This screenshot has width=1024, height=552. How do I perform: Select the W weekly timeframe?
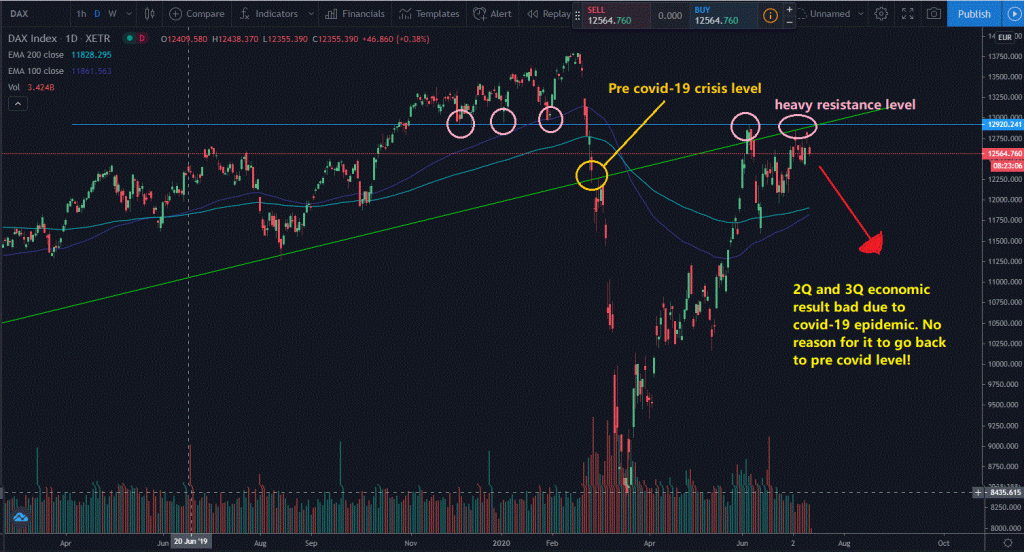click(x=111, y=14)
